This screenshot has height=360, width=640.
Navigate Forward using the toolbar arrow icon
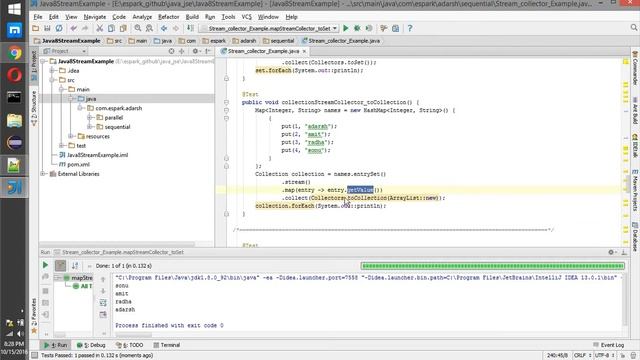[176, 28]
